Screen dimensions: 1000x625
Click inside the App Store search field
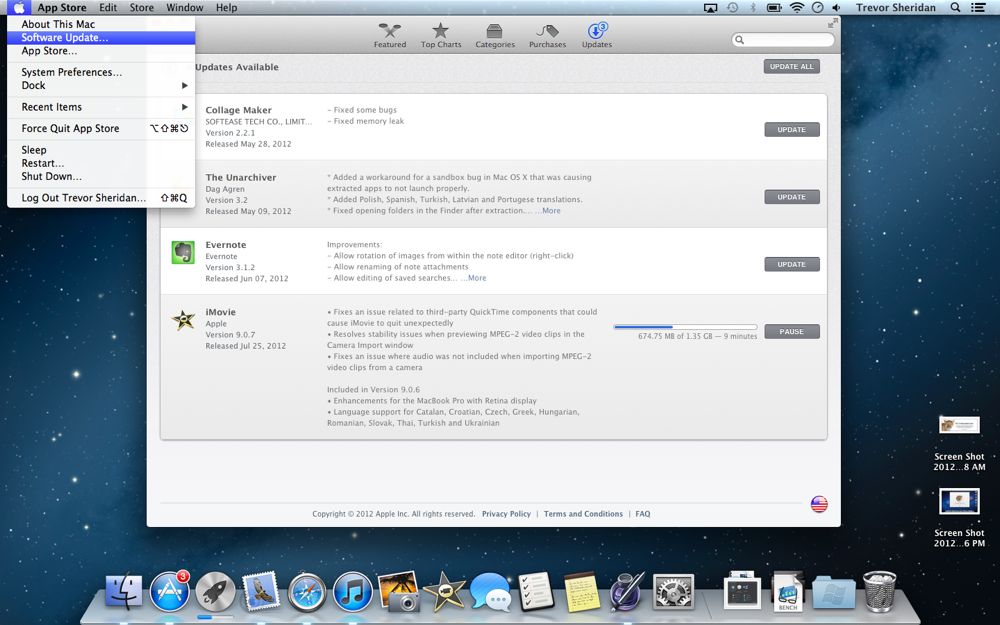click(x=789, y=40)
